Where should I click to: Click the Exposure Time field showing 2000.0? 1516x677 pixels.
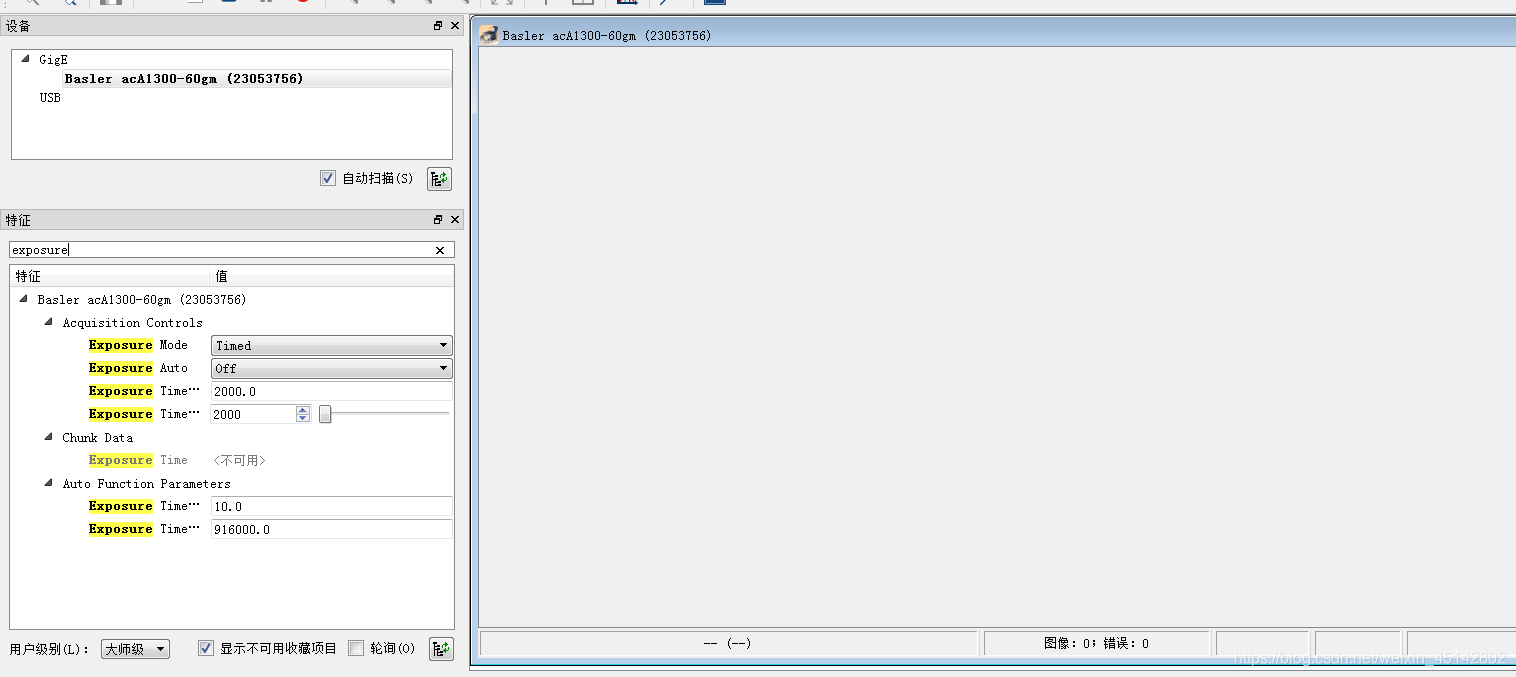point(332,391)
